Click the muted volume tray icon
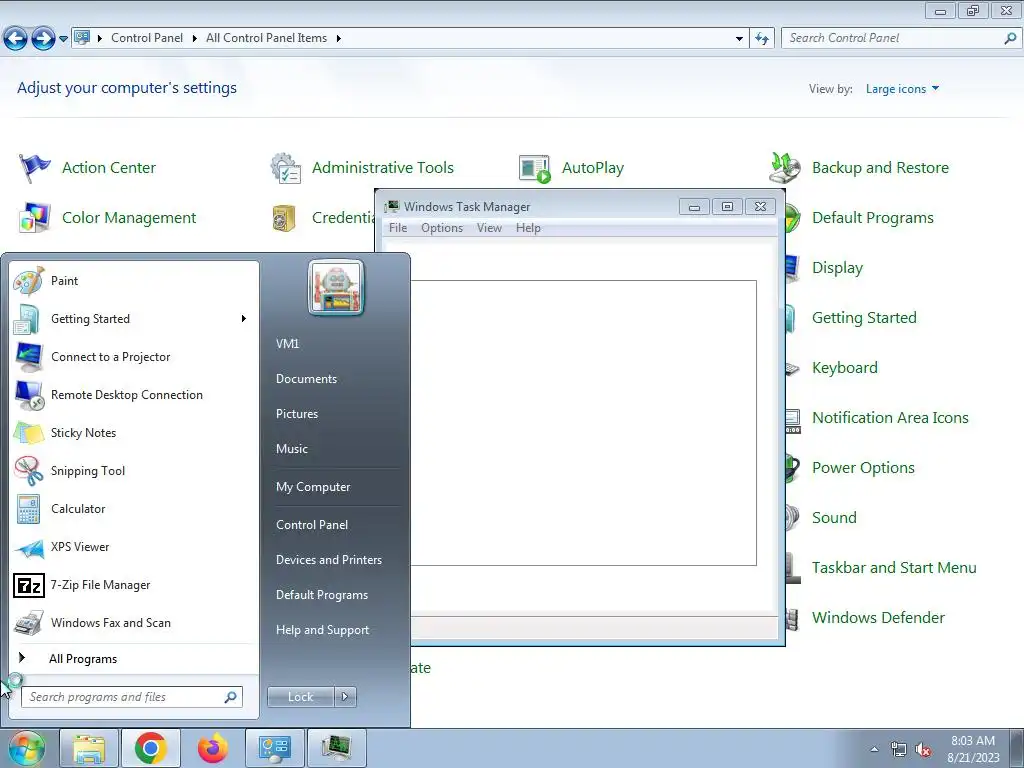 [x=923, y=750]
